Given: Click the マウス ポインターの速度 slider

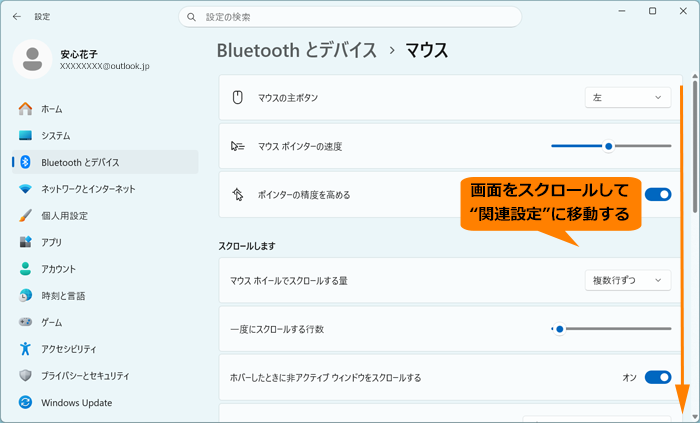Looking at the screenshot, I should 611,146.
